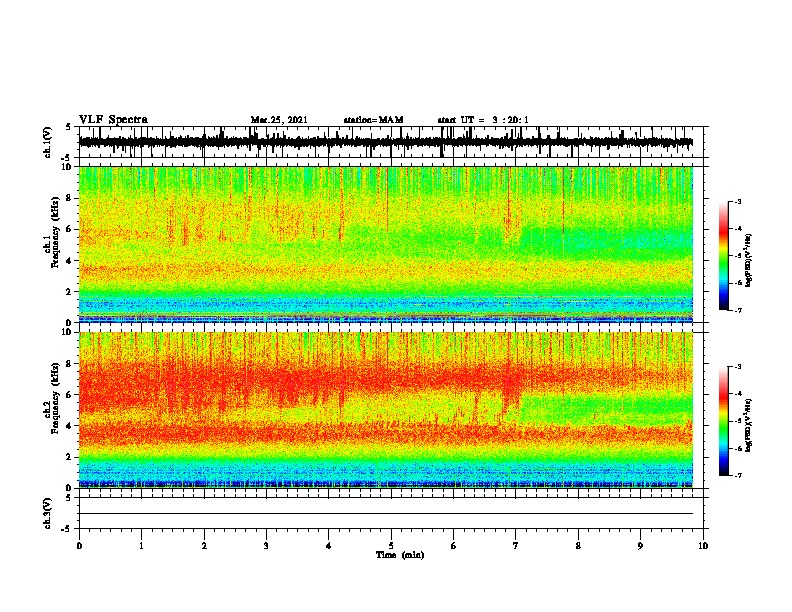Click the 2 kHz tick of ch.1 spectrogram
Image resolution: width=792 pixels, height=612 pixels.
tap(71, 292)
